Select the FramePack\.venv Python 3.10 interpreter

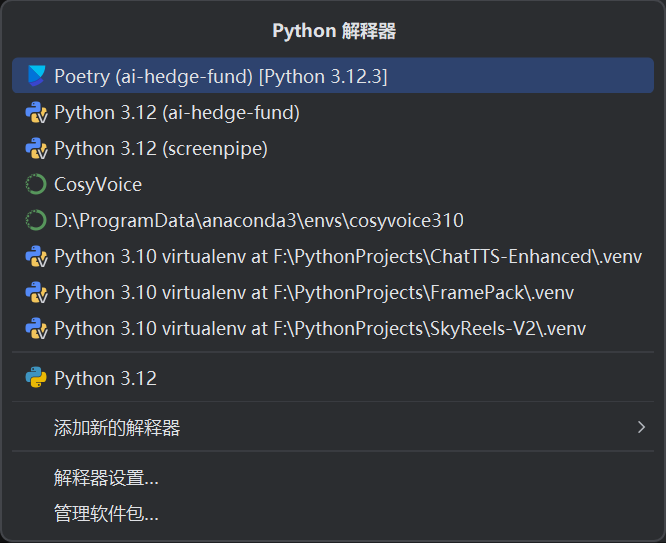tap(333, 293)
